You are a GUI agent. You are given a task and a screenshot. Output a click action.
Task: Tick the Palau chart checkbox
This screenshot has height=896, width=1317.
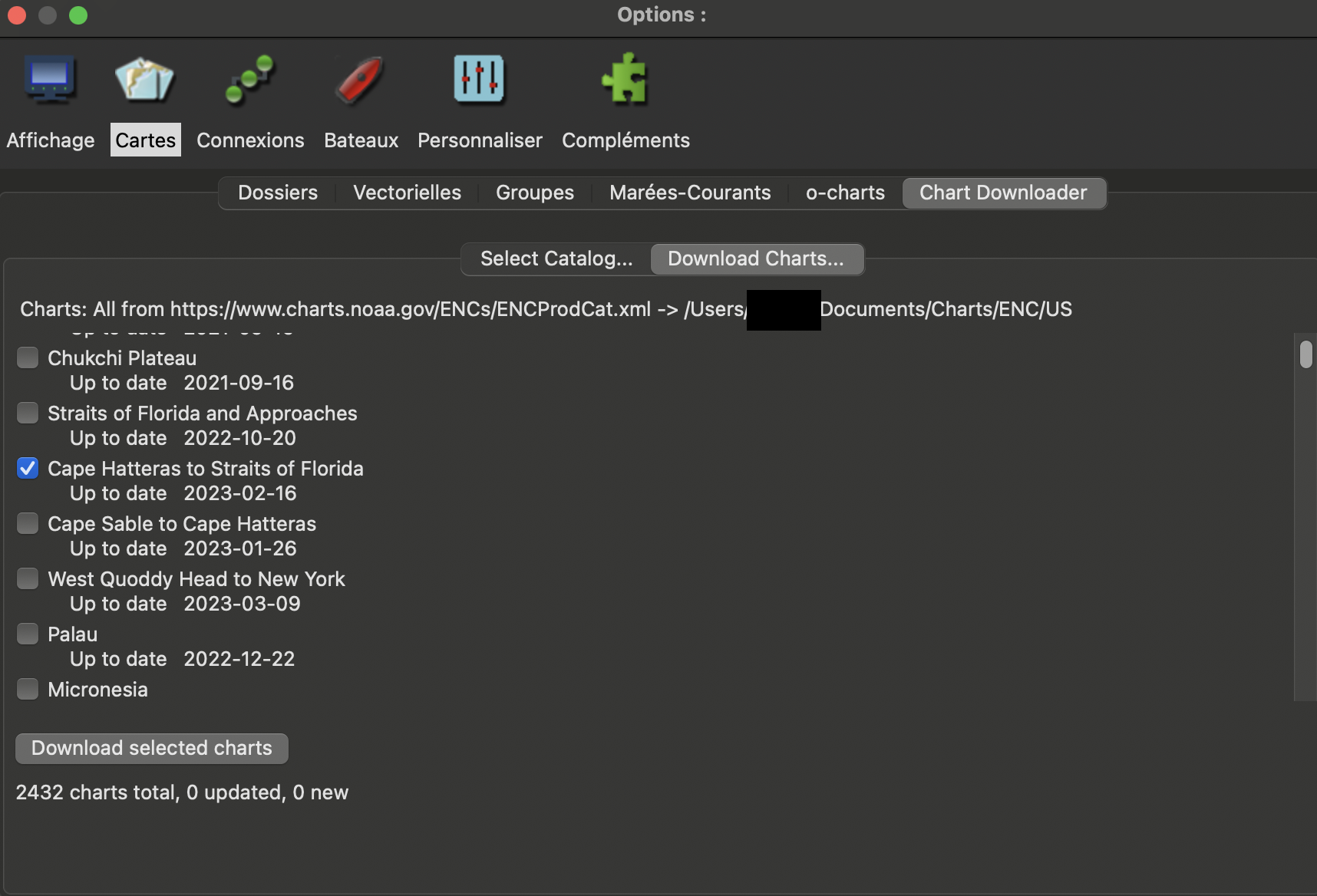[x=28, y=634]
